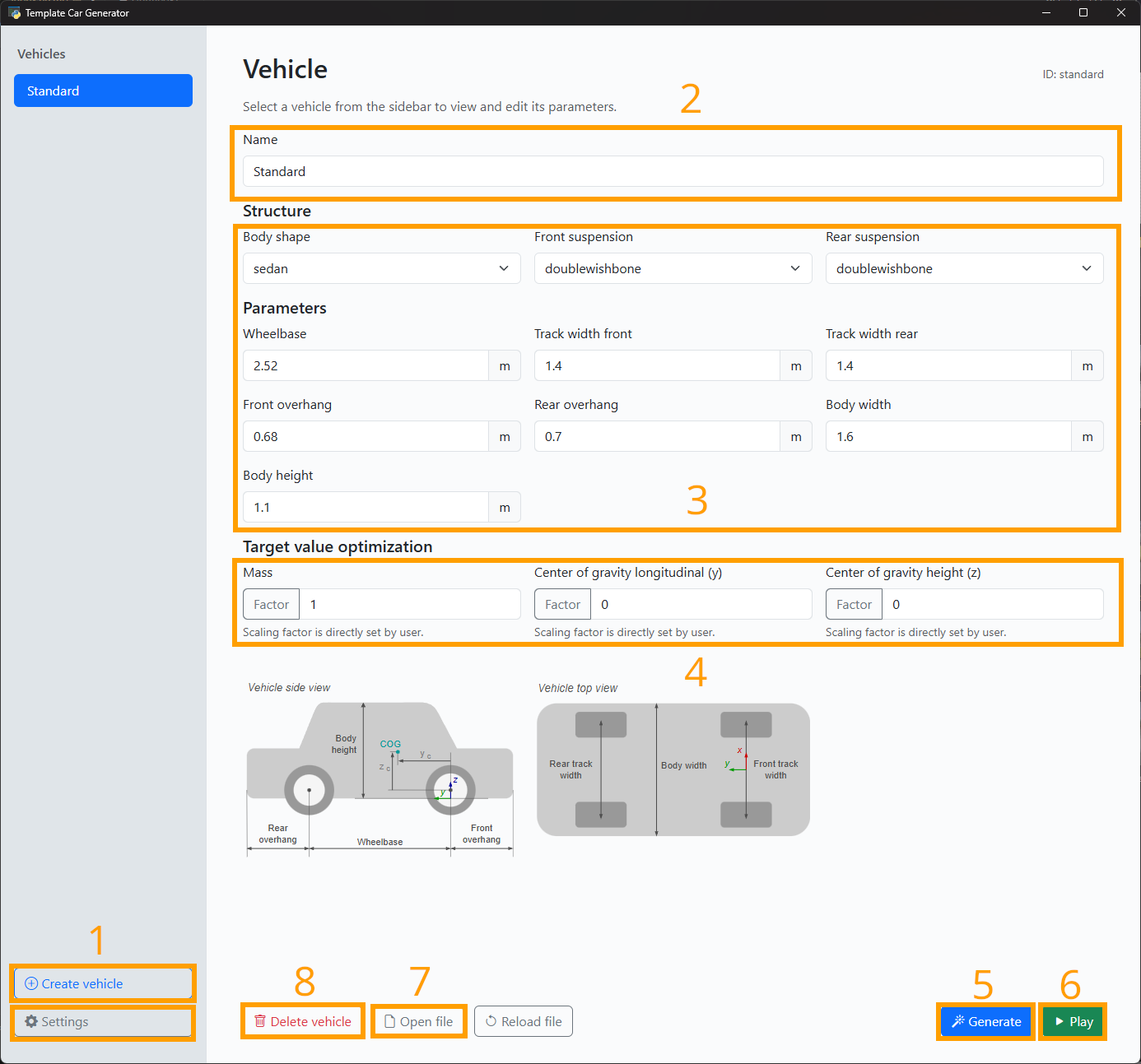The image size is (1141, 1064).
Task: Click the magic wand icon on Generate
Action: pos(958,1021)
